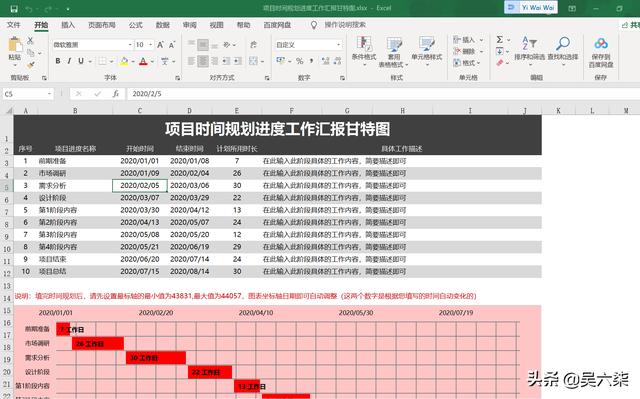Click the Increase Font Size icon
Screen dimensions: 640x399
[160, 44]
